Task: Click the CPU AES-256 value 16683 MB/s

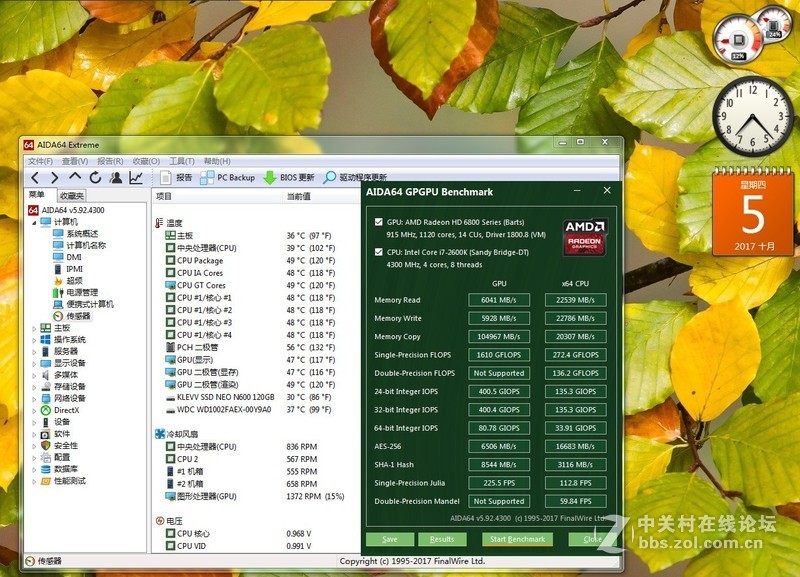Action: click(576, 446)
